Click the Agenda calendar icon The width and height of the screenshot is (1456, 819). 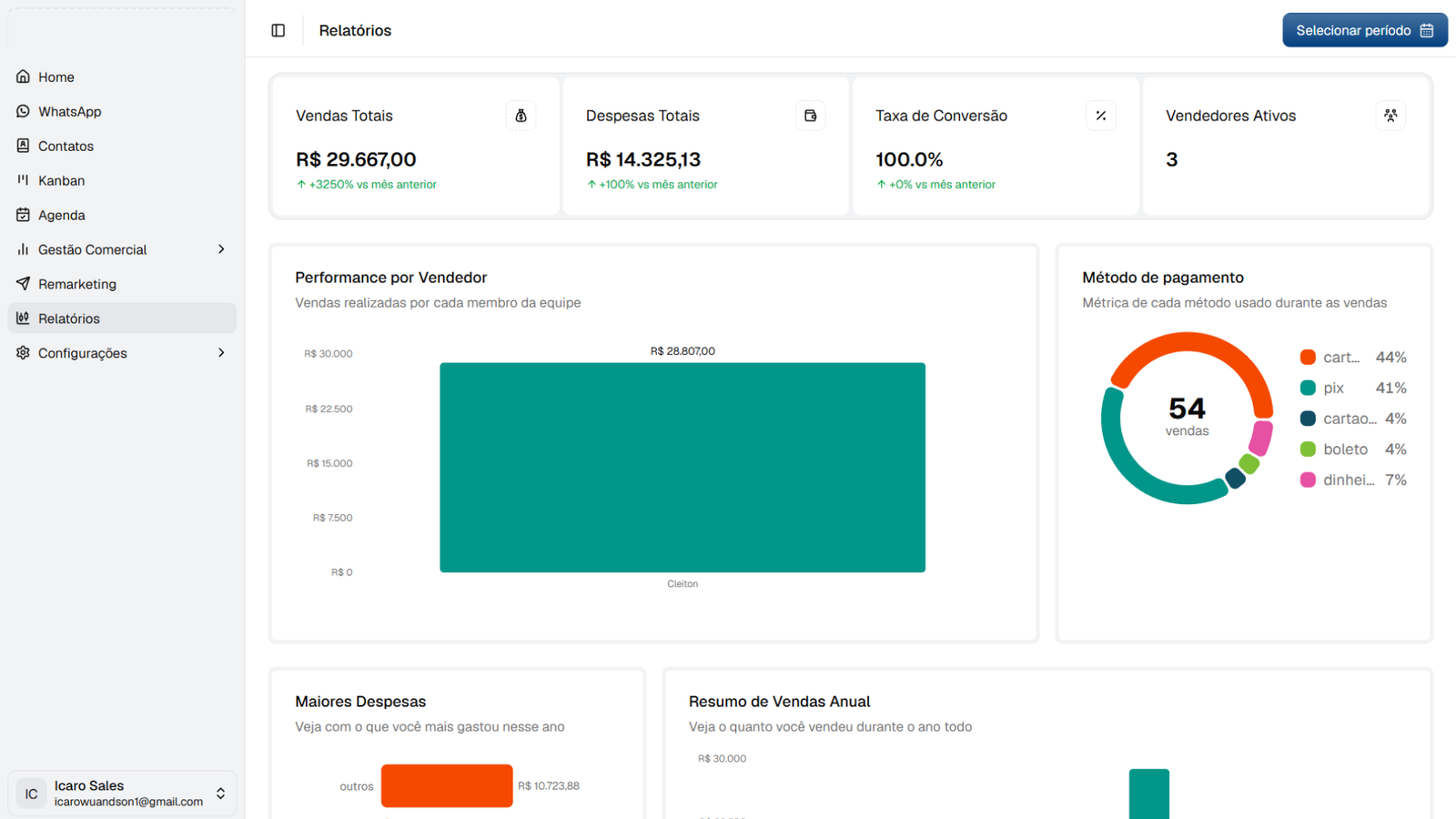pyautogui.click(x=23, y=215)
